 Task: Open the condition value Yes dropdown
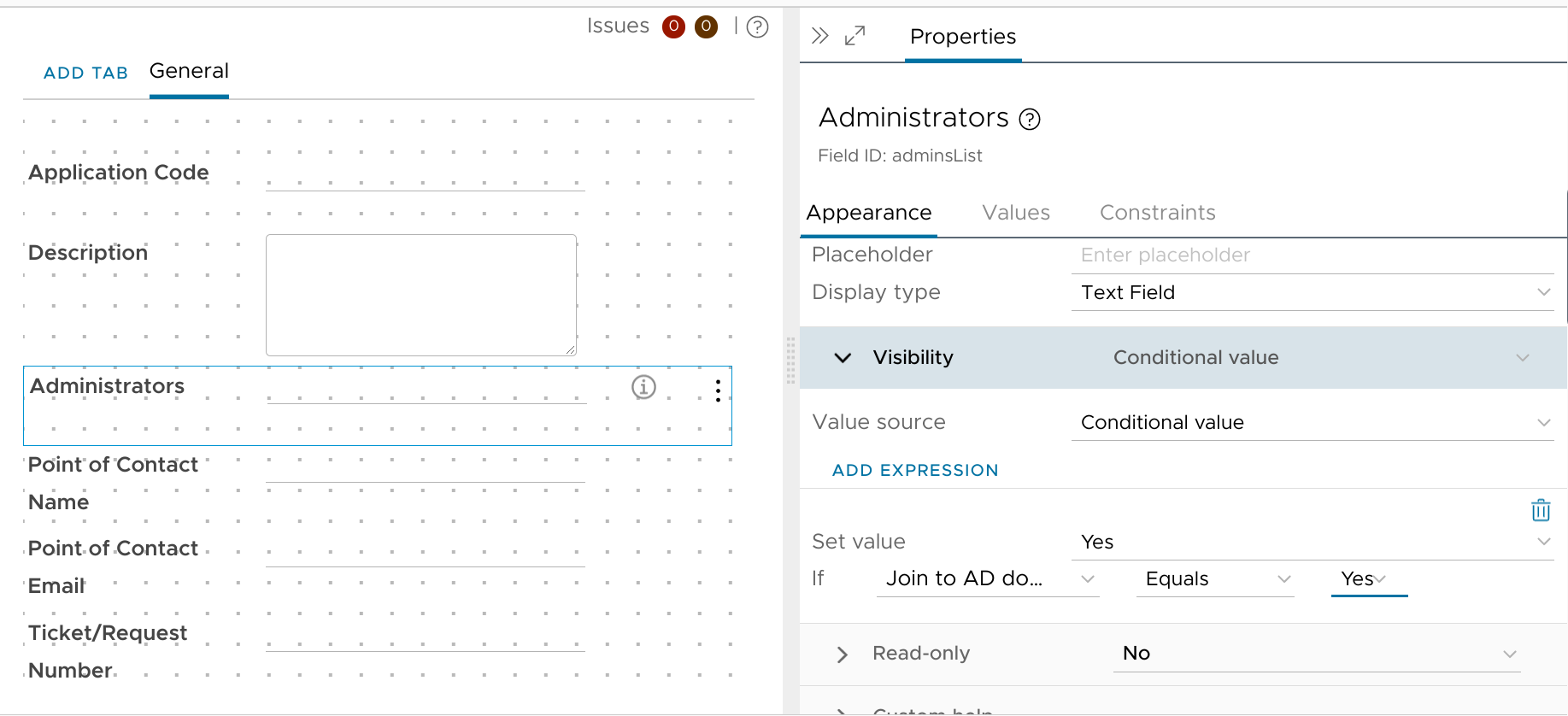point(1369,578)
